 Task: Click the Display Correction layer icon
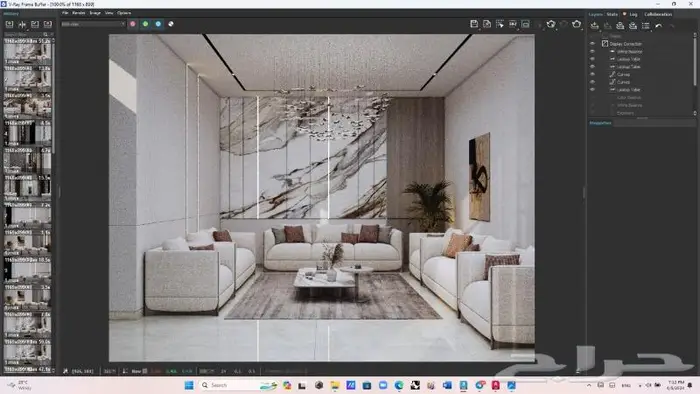pyautogui.click(x=605, y=44)
